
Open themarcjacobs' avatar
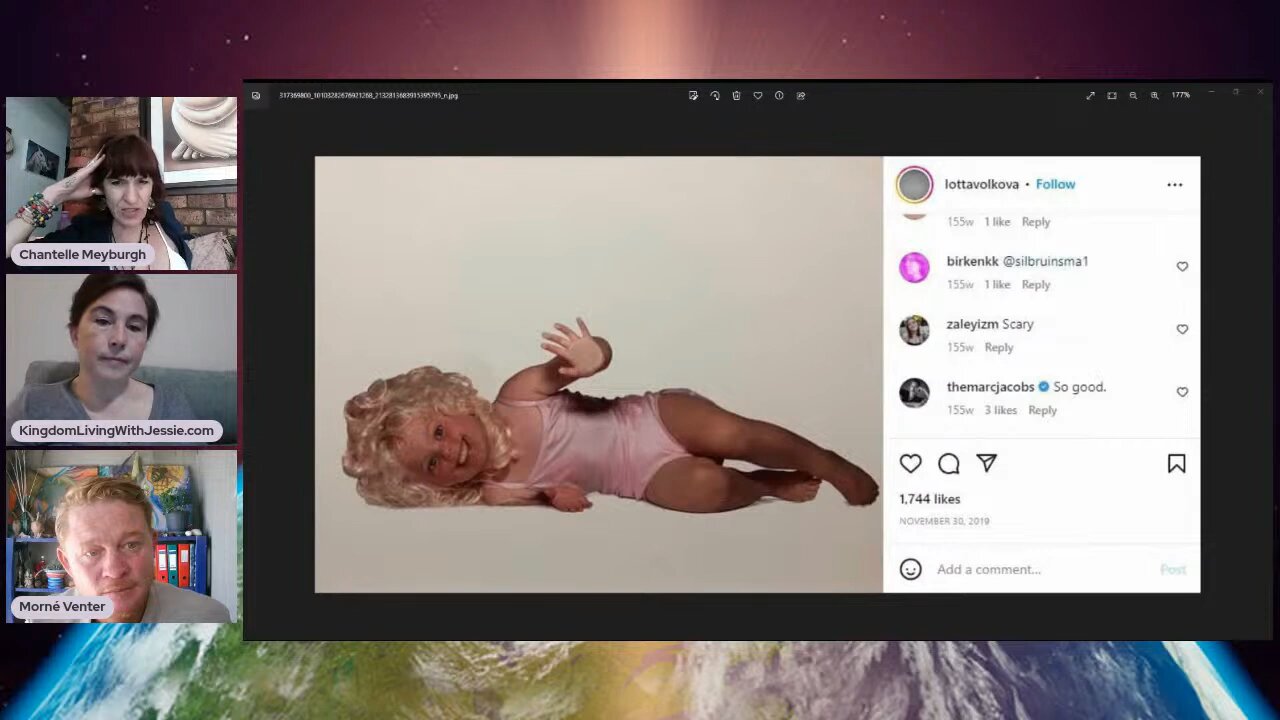click(914, 393)
